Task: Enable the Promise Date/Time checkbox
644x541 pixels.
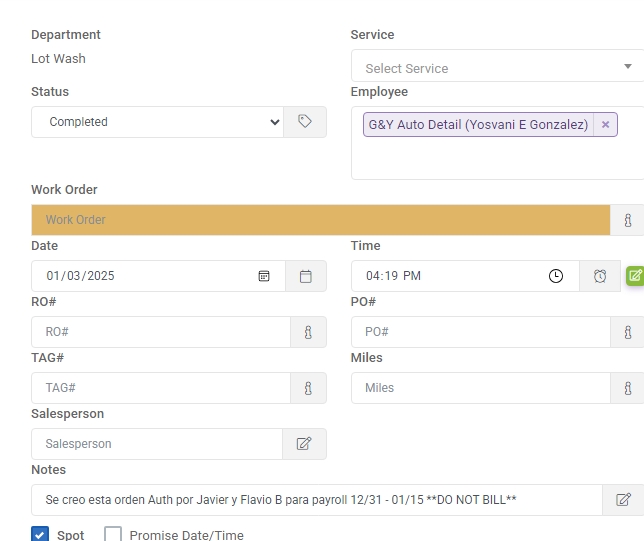Action: coord(113,535)
